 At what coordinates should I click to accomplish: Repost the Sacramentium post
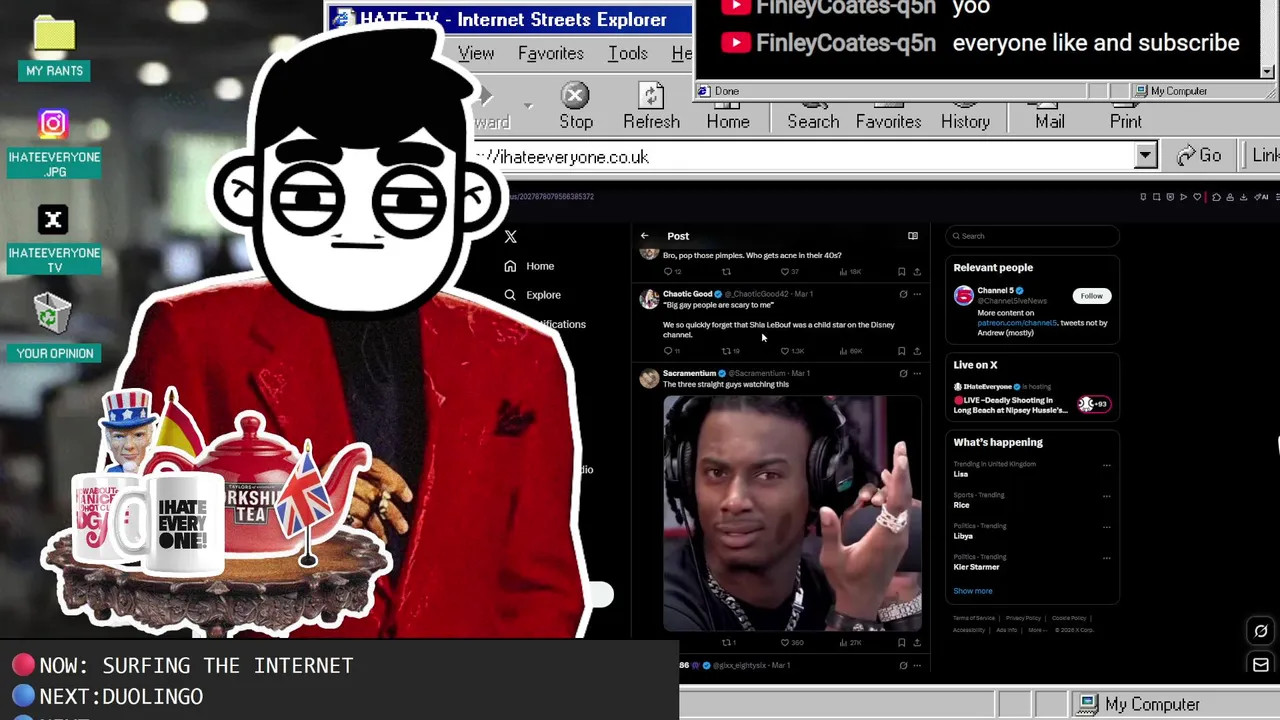coord(728,642)
